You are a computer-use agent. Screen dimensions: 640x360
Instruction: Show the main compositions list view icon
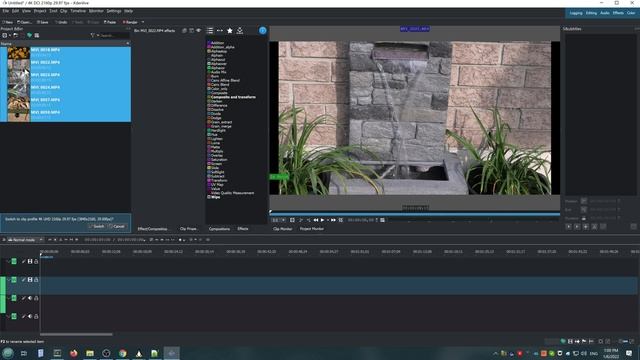210,31
